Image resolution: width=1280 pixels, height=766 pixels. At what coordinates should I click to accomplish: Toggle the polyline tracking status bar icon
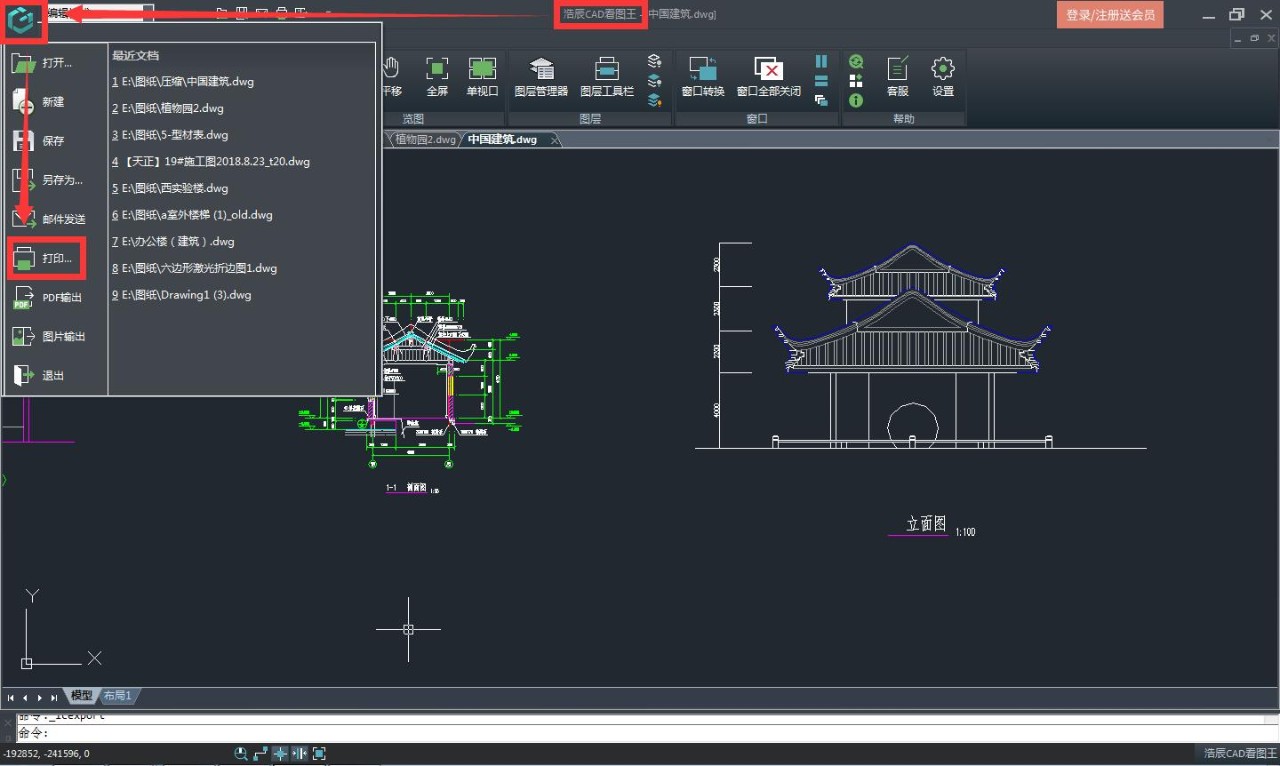pyautogui.click(x=261, y=754)
